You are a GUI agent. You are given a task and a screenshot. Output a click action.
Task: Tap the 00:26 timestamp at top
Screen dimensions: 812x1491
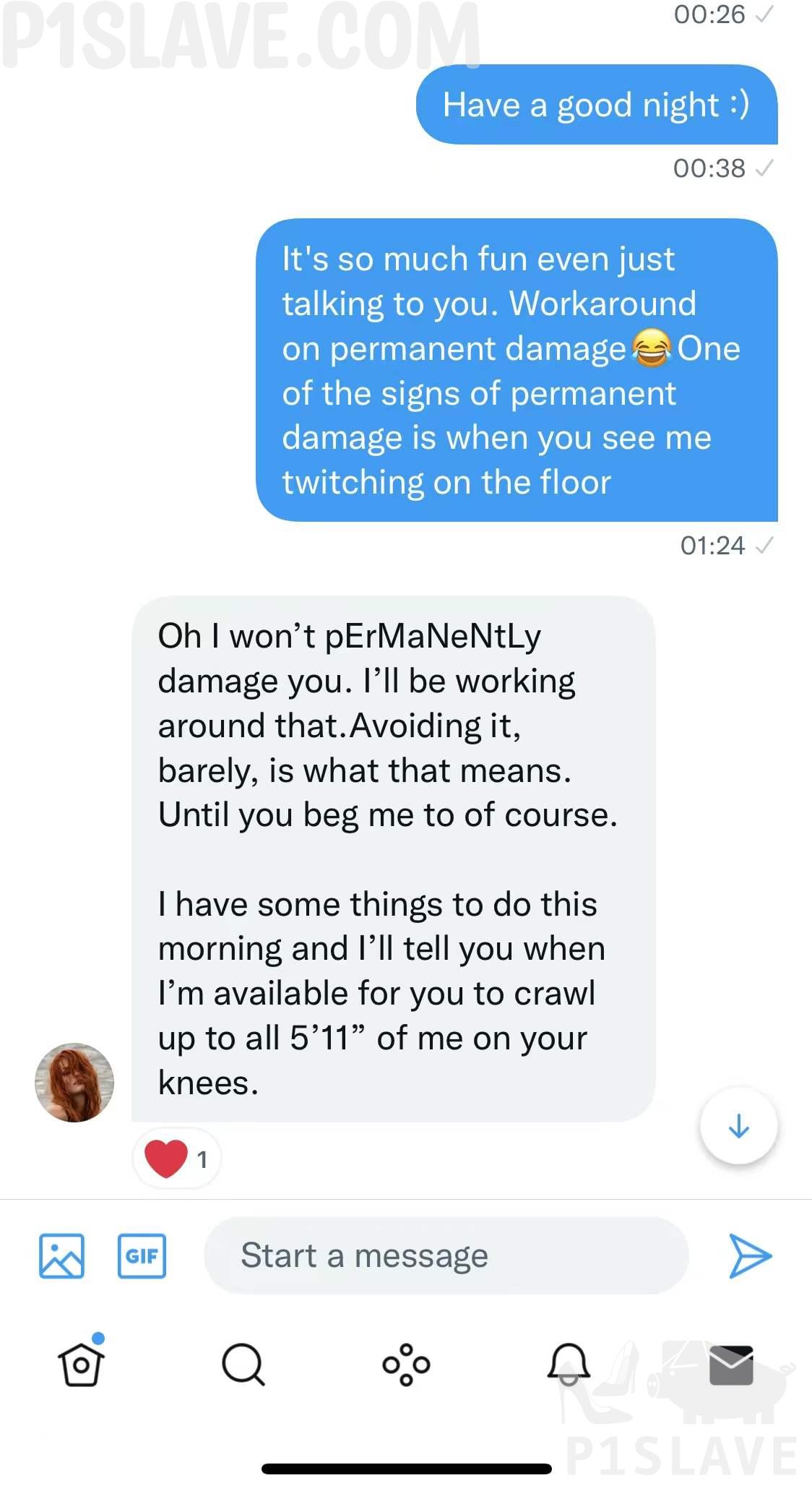(x=709, y=14)
